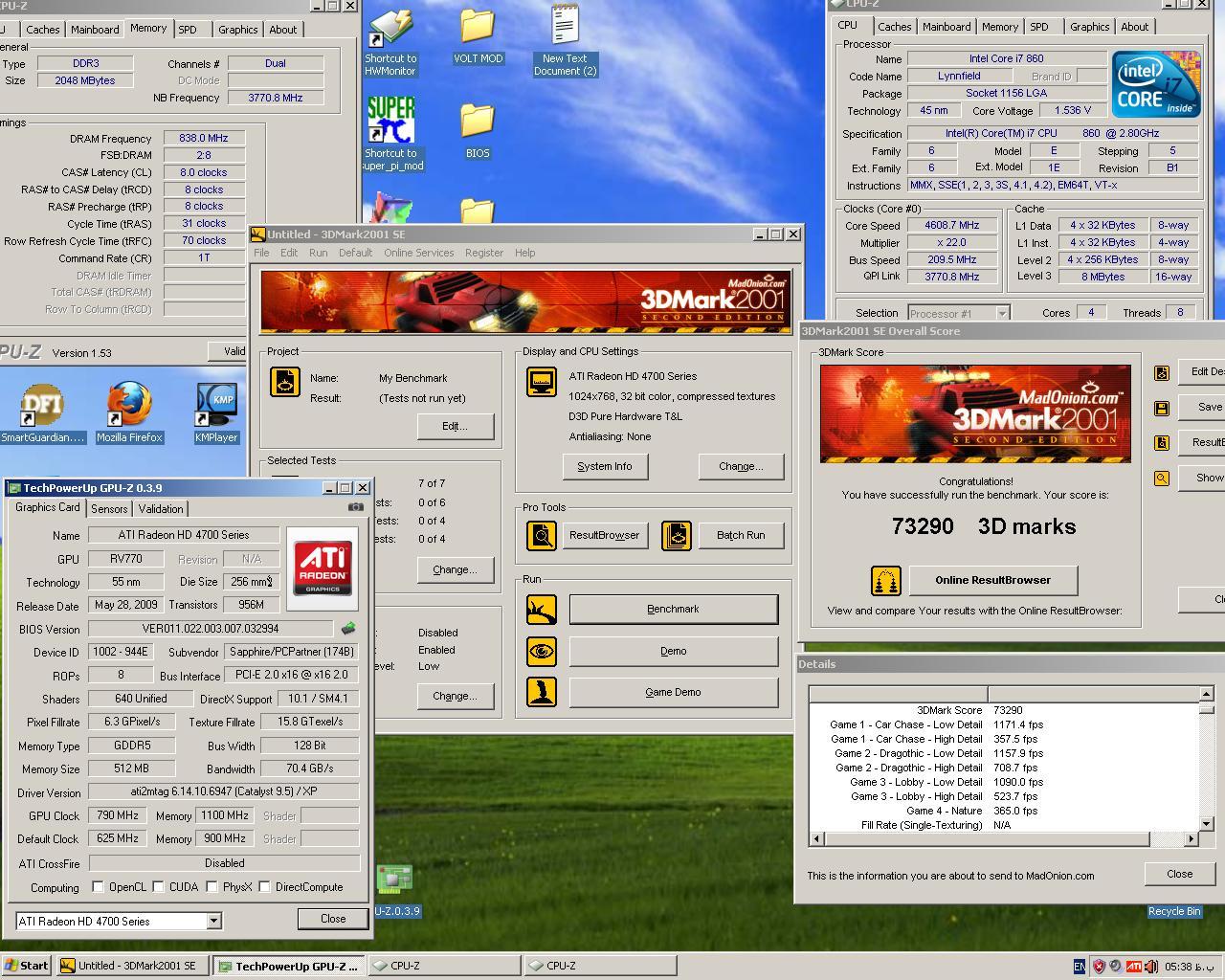1225x980 pixels.
Task: Click the Details list scroll right arrow
Action: 1192,839
